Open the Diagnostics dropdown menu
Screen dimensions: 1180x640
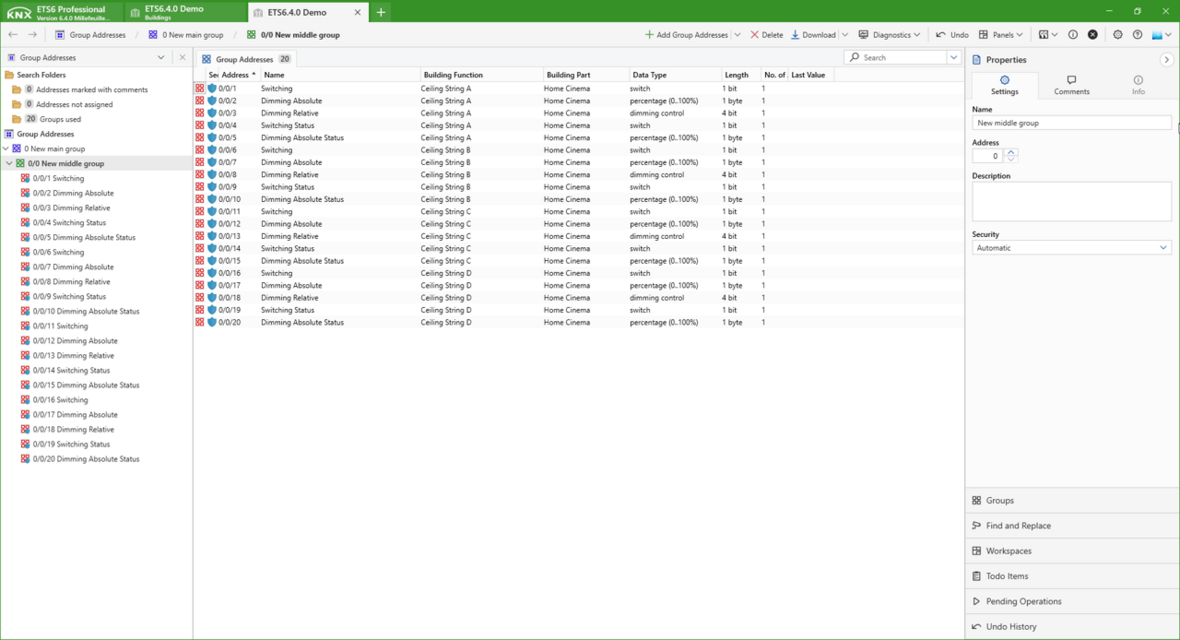coord(889,35)
